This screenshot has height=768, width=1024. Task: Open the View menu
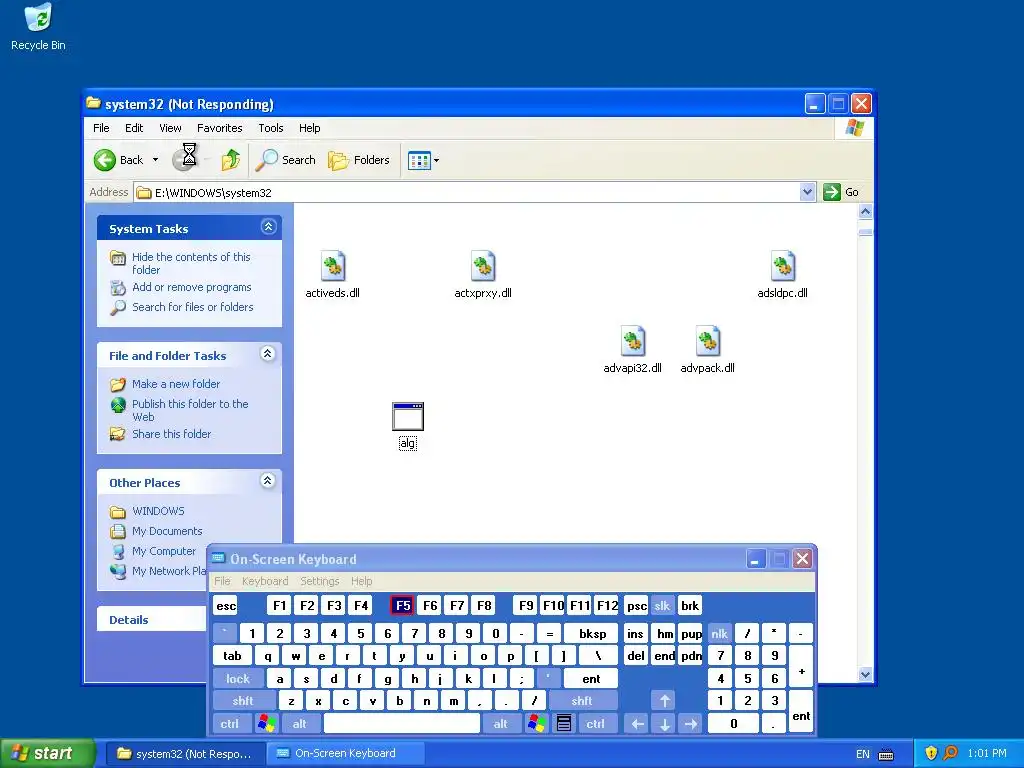tap(170, 128)
